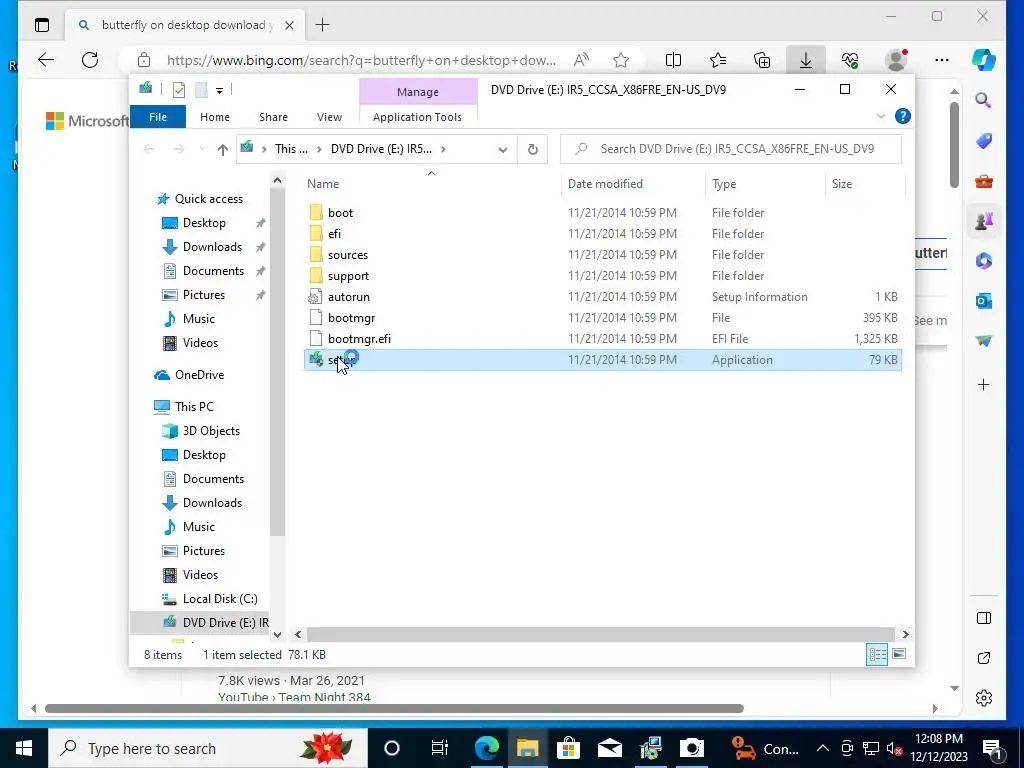Select This PC in navigation pane
The width and height of the screenshot is (1024, 768).
(x=194, y=406)
